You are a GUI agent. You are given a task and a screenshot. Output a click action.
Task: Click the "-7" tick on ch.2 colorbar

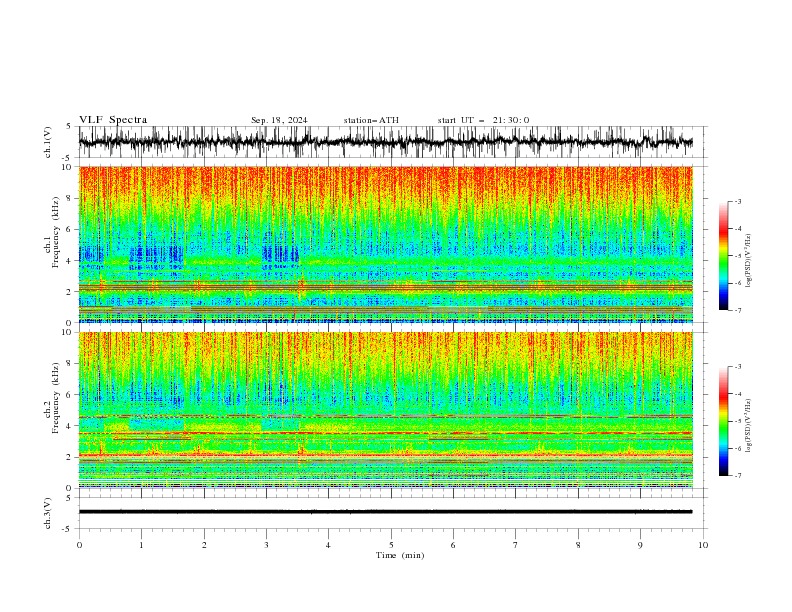738,476
